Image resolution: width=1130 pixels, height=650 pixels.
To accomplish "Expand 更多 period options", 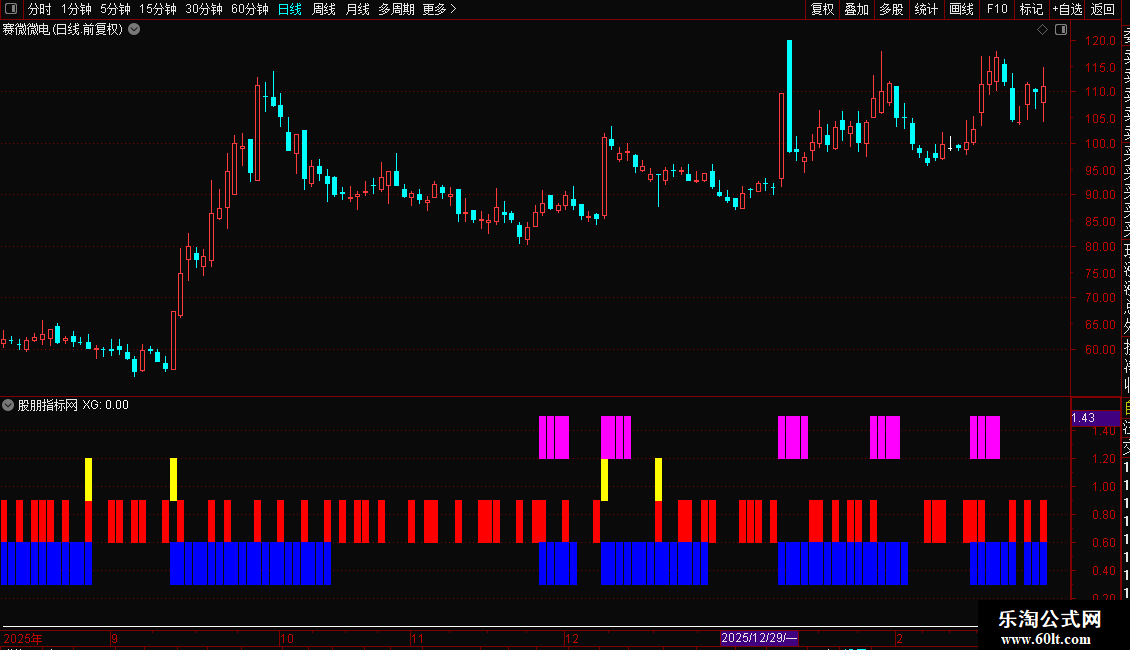I will [439, 9].
